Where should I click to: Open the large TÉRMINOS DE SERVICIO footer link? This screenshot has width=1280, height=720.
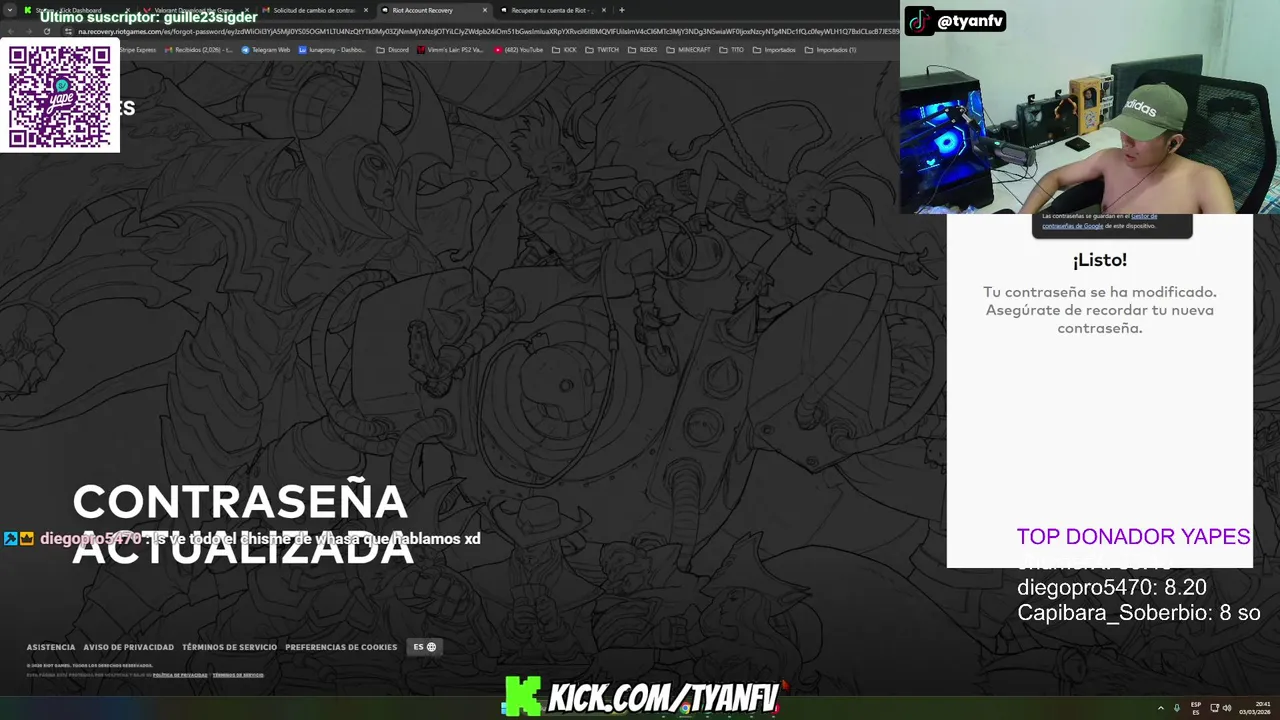pos(229,647)
